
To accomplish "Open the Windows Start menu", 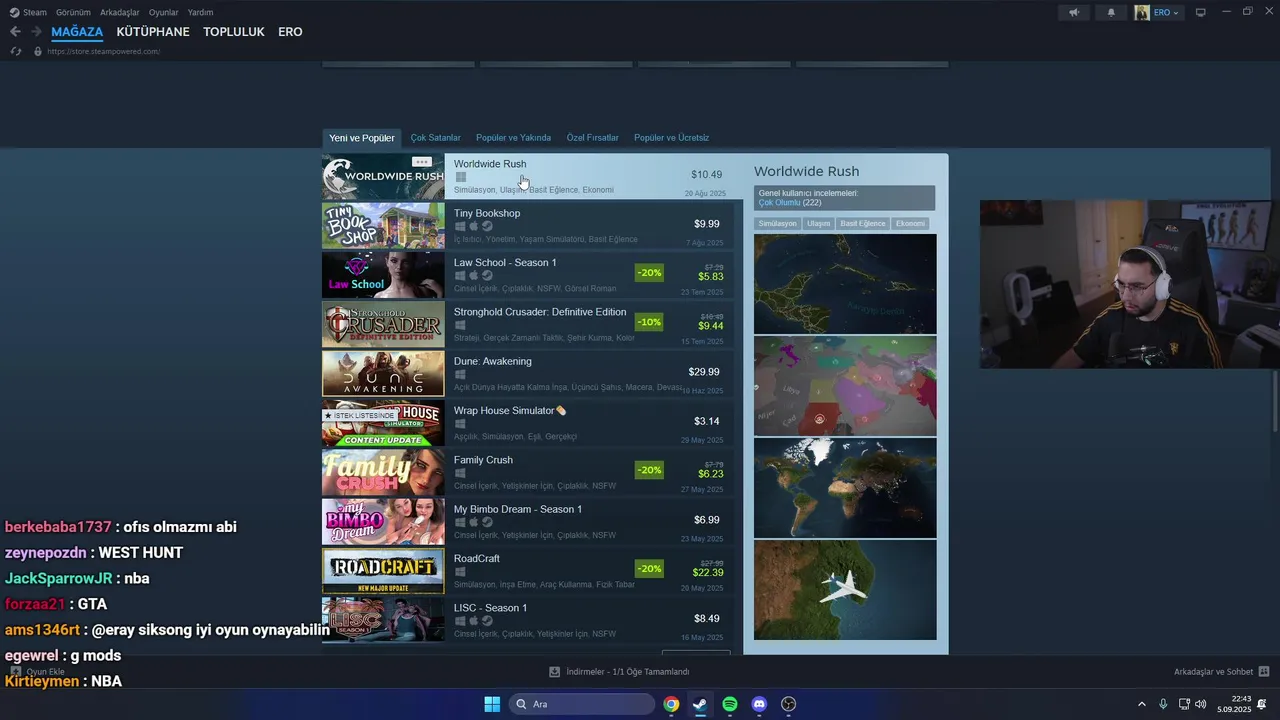I will tap(492, 704).
